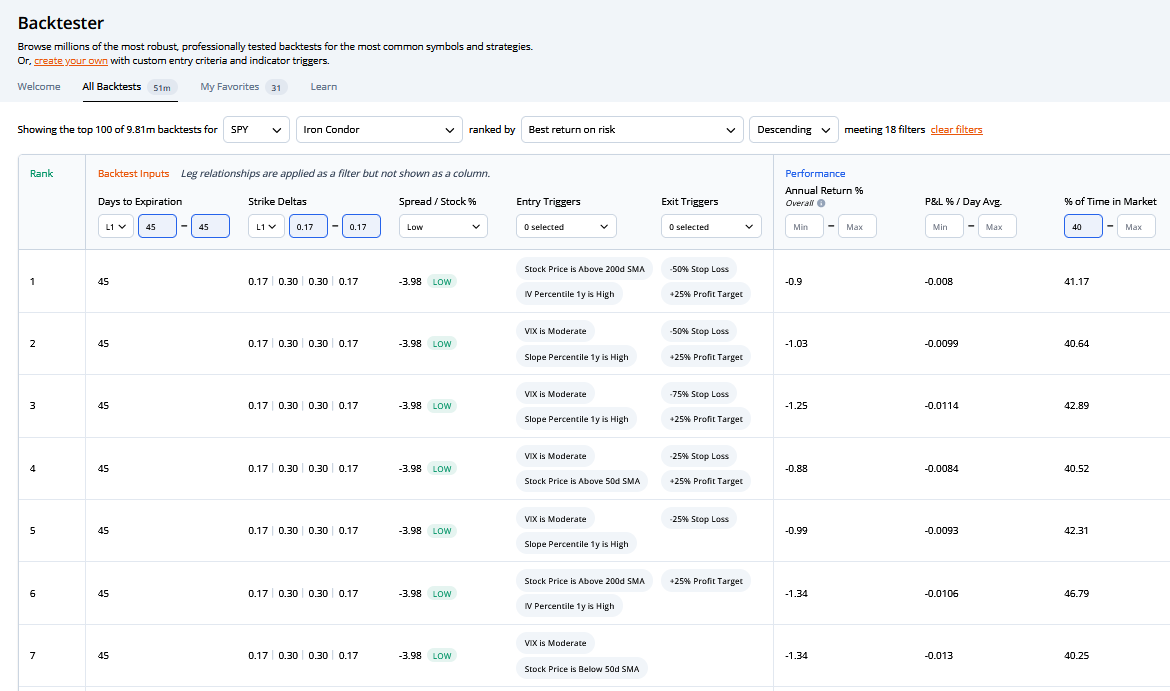The width and height of the screenshot is (1170, 691).
Task: Expand the Iron Condor strategy dropdown
Action: click(379, 130)
